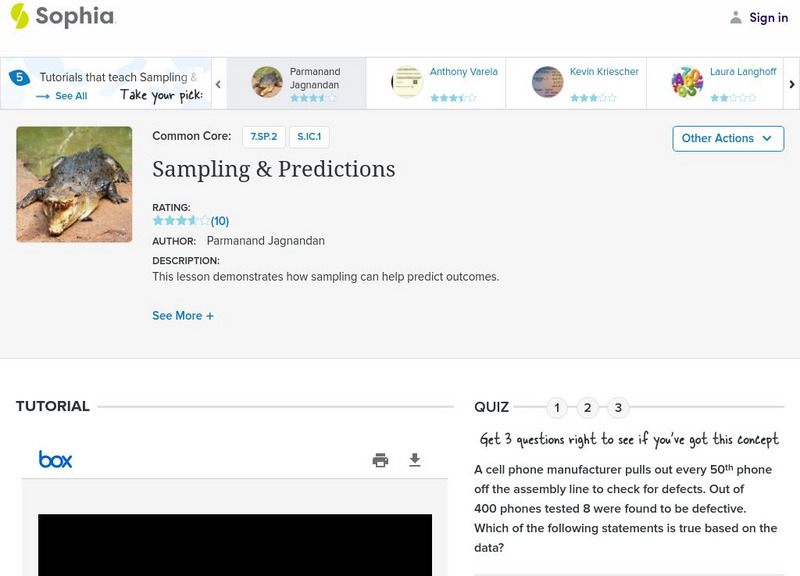Click the crocodile lesson thumbnail
Viewport: 800px width, 576px height.
pos(74,184)
